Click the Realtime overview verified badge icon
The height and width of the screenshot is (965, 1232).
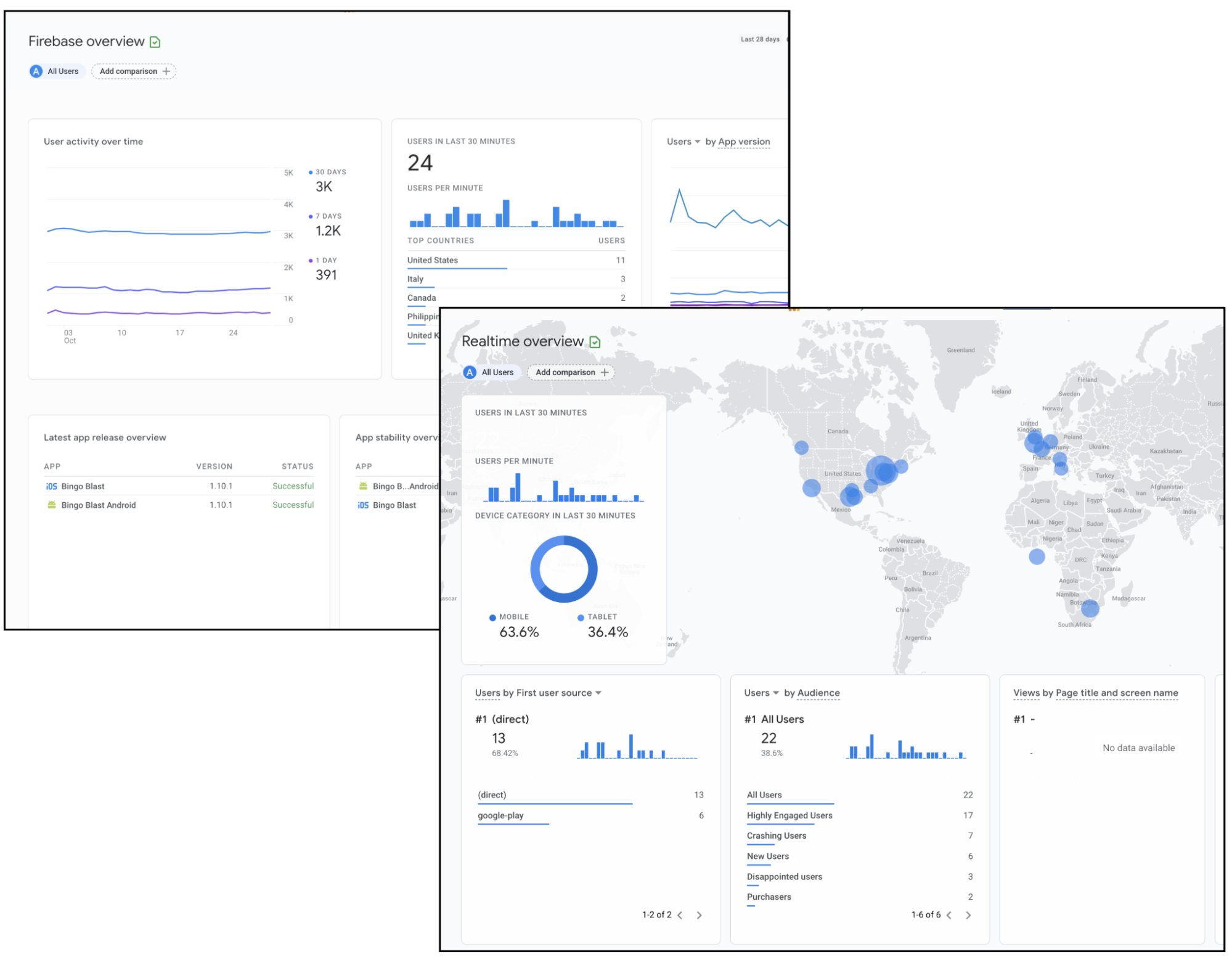[x=595, y=342]
